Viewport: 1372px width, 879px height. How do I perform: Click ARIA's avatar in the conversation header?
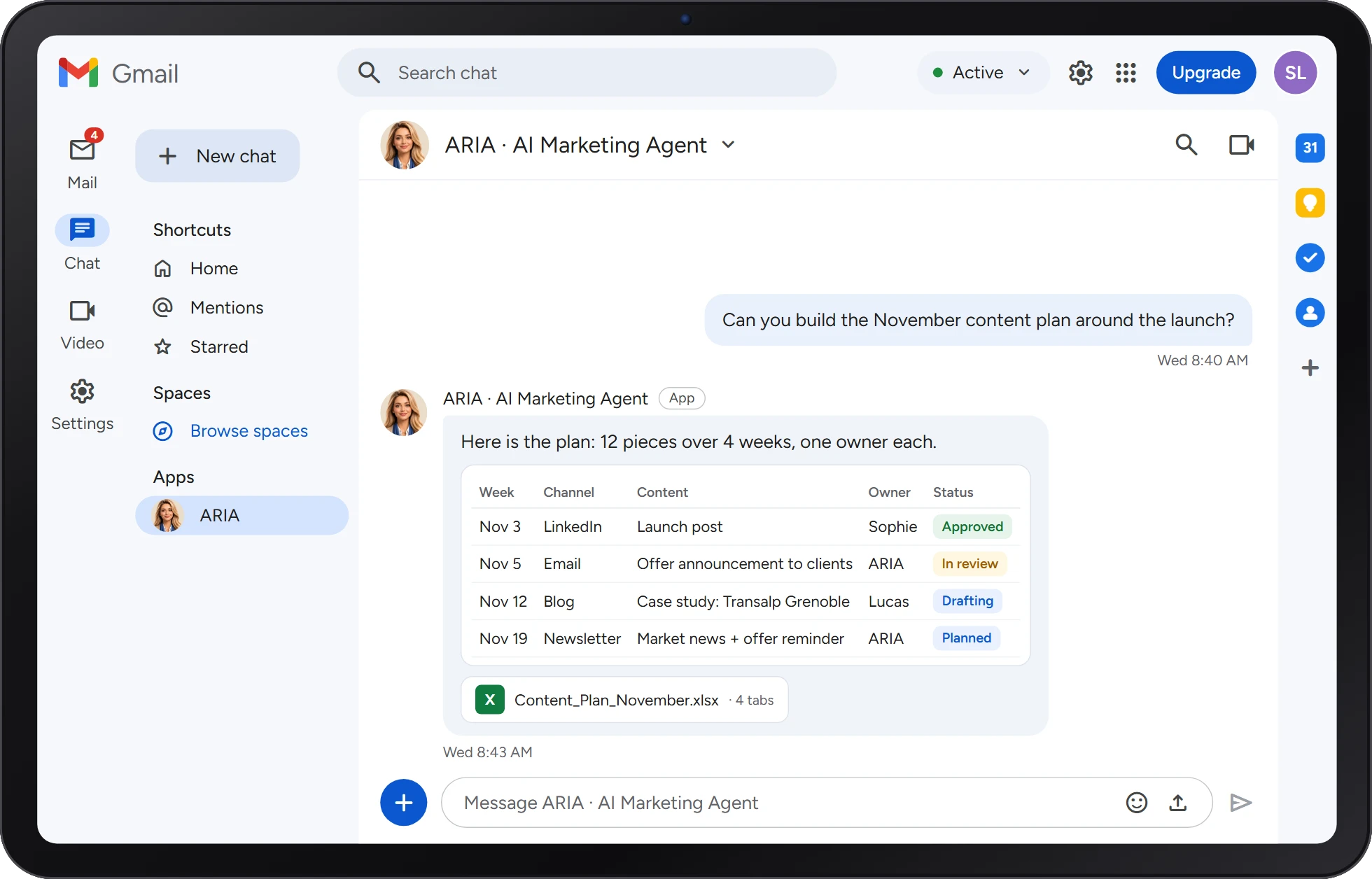pyautogui.click(x=405, y=145)
